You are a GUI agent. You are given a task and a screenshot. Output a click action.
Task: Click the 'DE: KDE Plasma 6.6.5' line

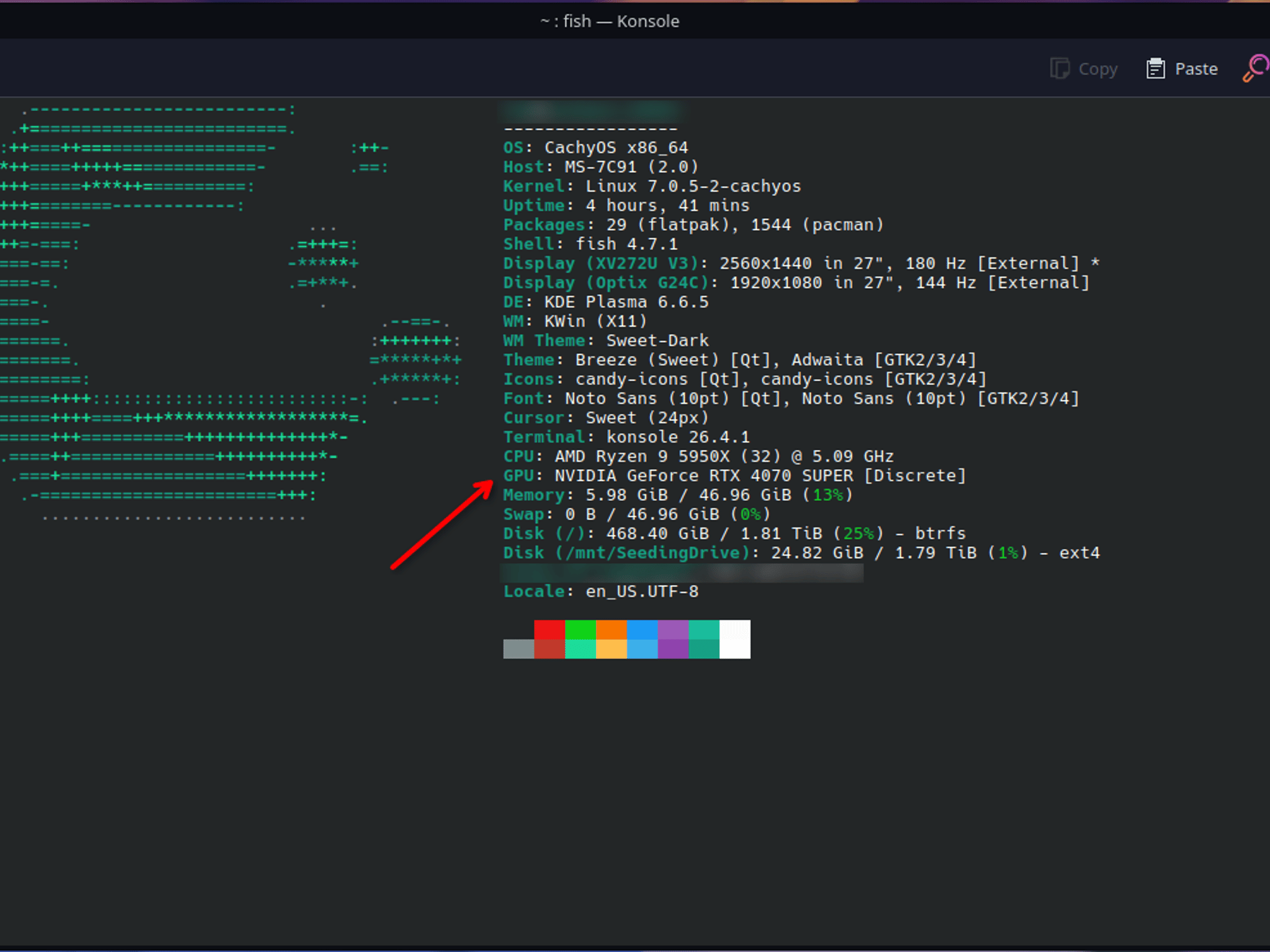(x=606, y=302)
